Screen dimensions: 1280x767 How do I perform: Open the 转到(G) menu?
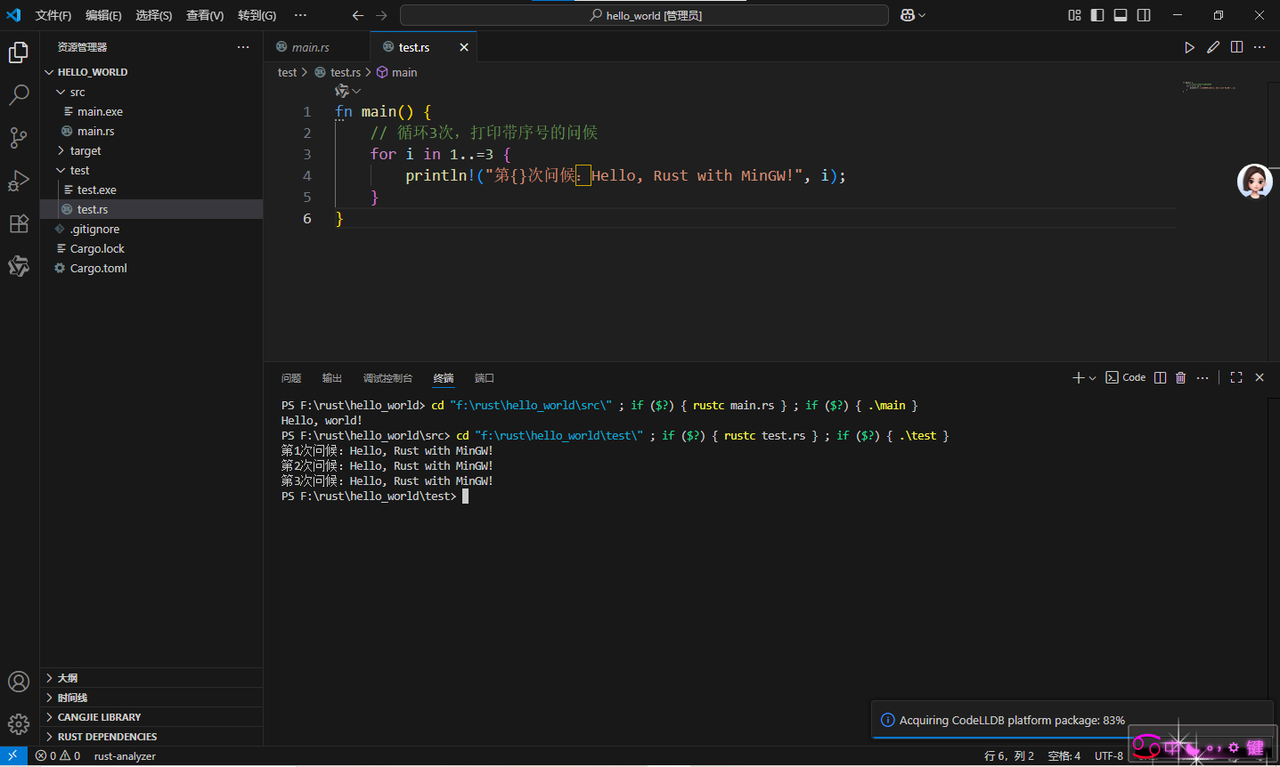[257, 15]
